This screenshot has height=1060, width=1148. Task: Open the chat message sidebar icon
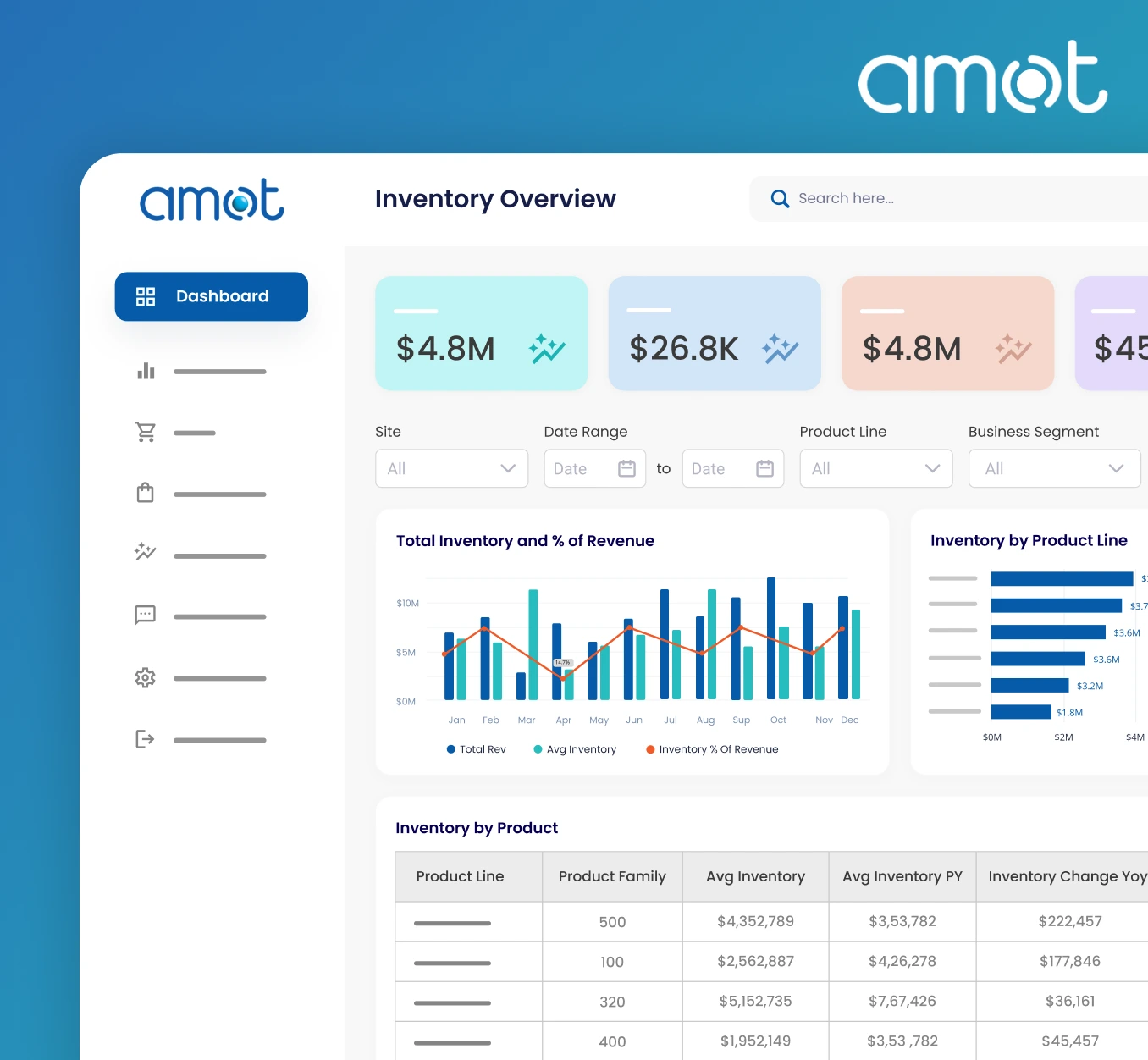click(146, 615)
